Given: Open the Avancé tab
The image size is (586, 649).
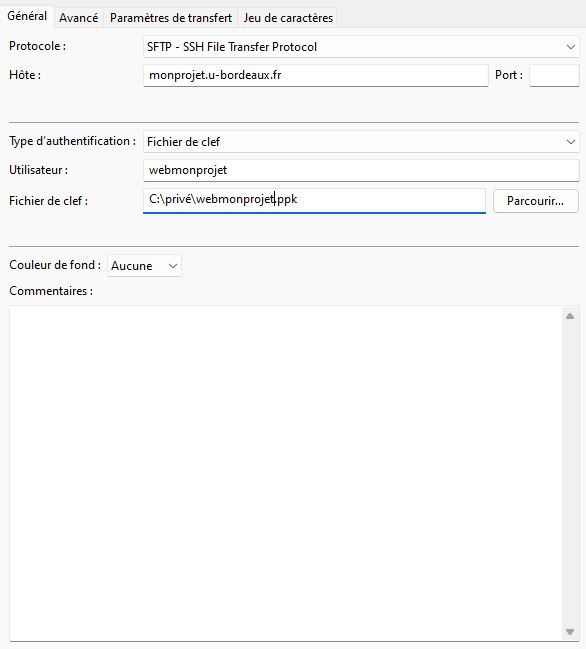Looking at the screenshot, I should 79,18.
